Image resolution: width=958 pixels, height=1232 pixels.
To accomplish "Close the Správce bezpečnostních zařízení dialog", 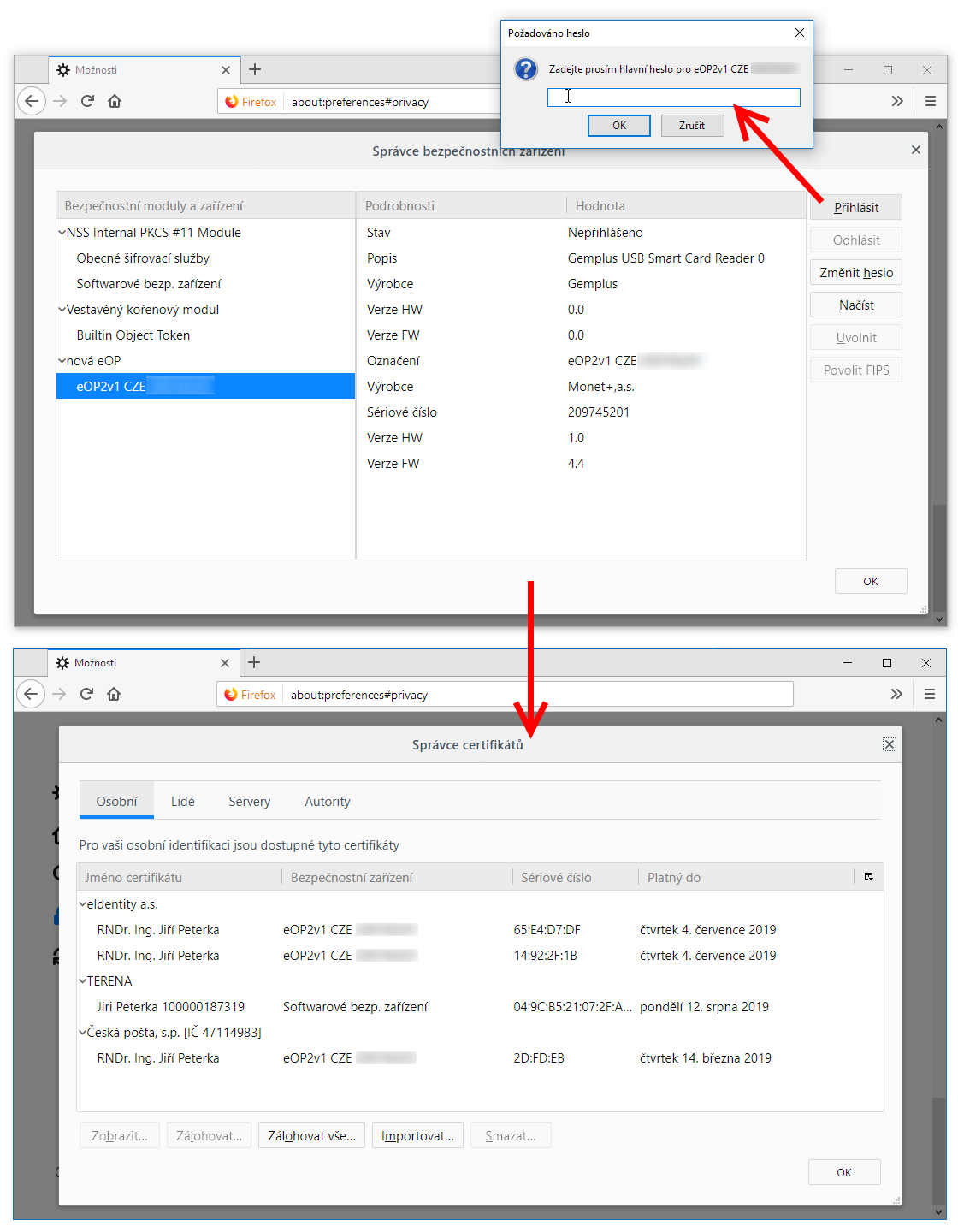I will [x=916, y=150].
